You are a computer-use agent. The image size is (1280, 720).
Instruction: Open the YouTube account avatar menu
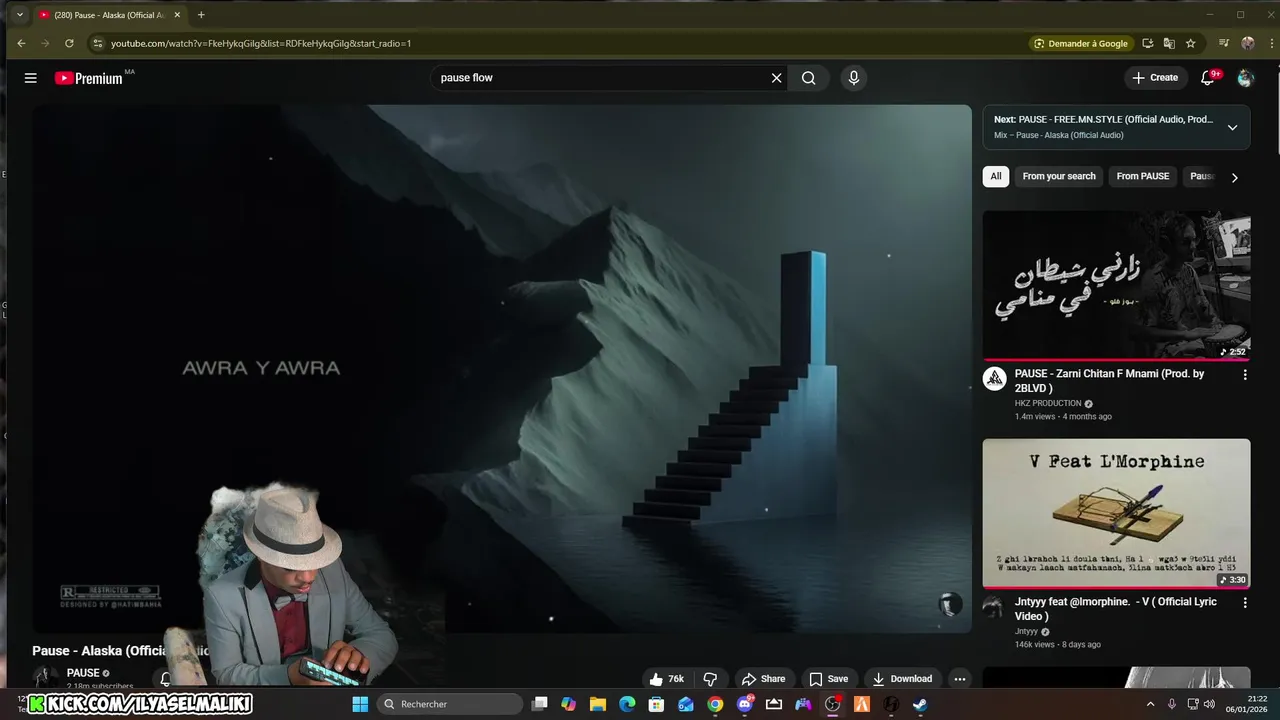pyautogui.click(x=1245, y=78)
